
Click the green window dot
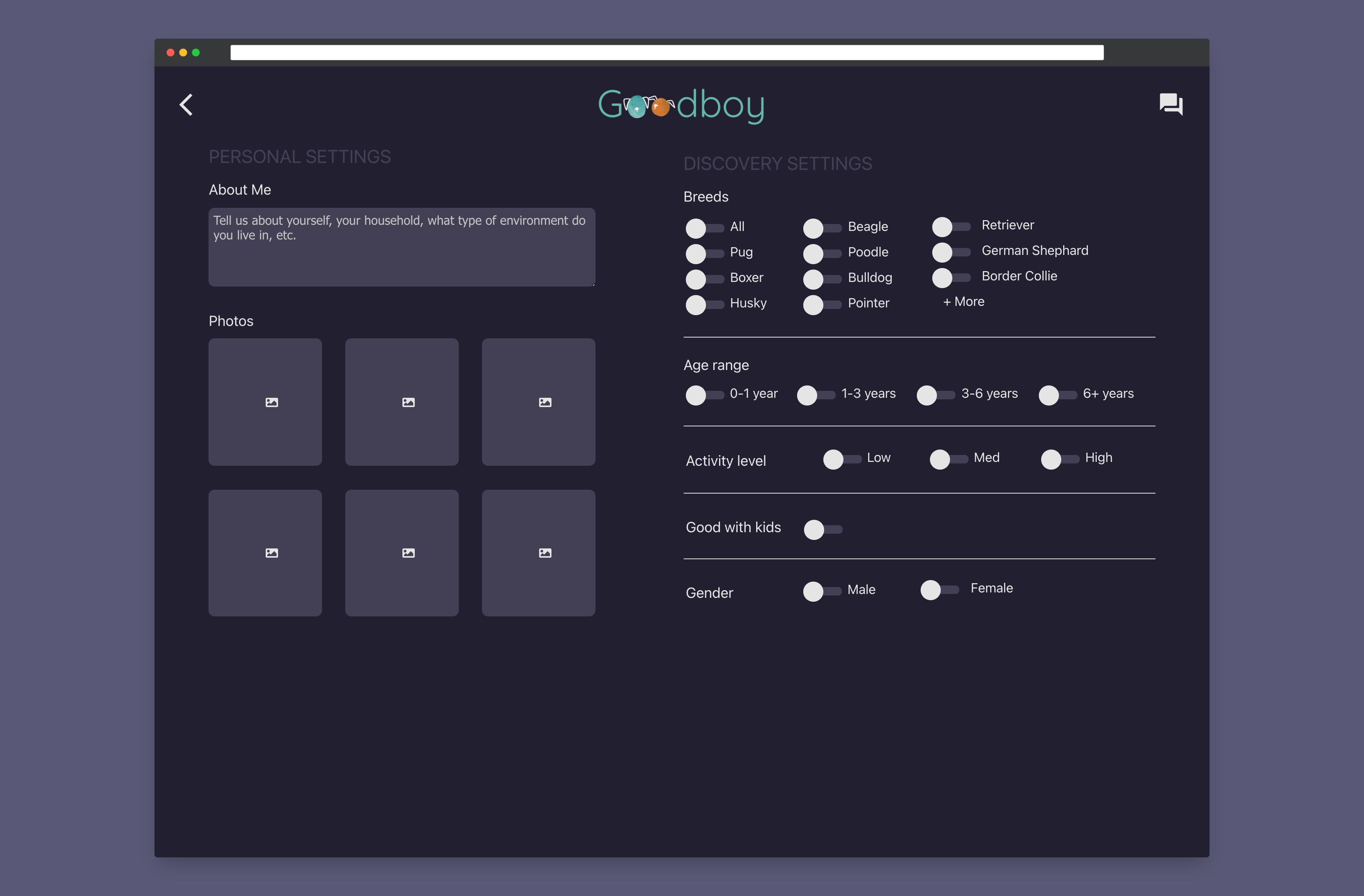[x=196, y=53]
